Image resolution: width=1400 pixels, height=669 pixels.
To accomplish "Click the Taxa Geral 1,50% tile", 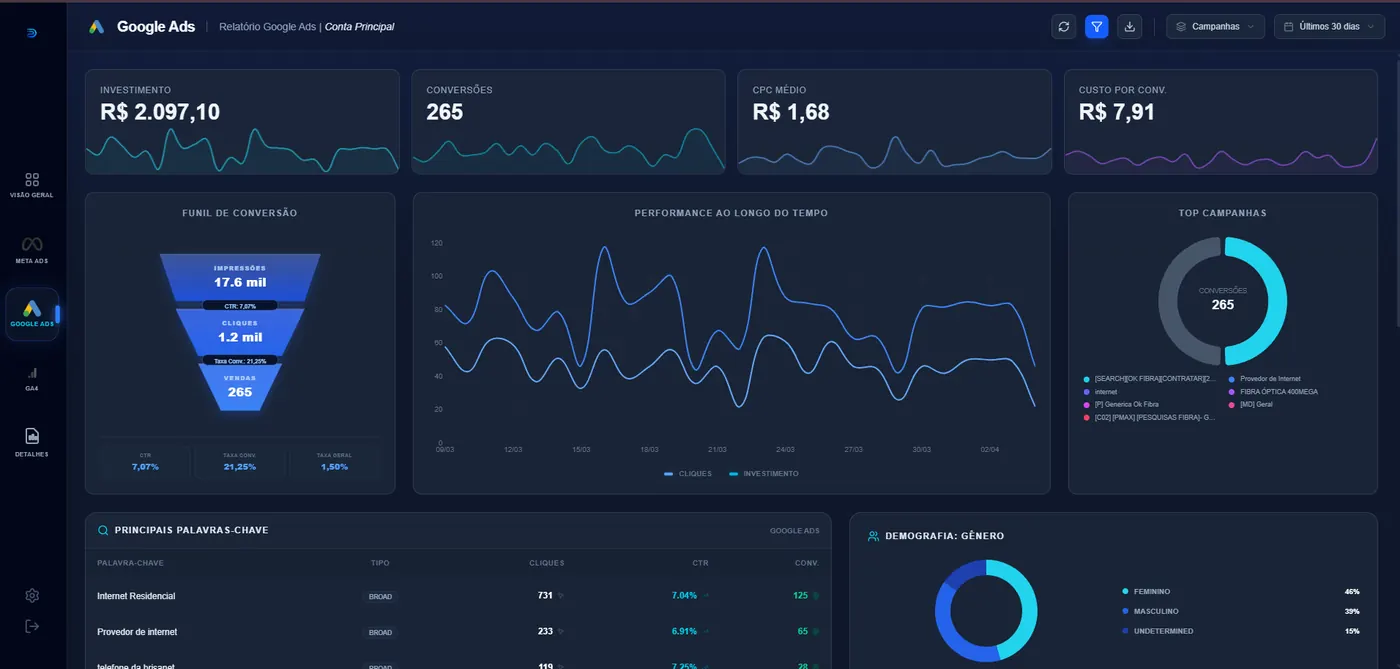I will click(x=334, y=461).
